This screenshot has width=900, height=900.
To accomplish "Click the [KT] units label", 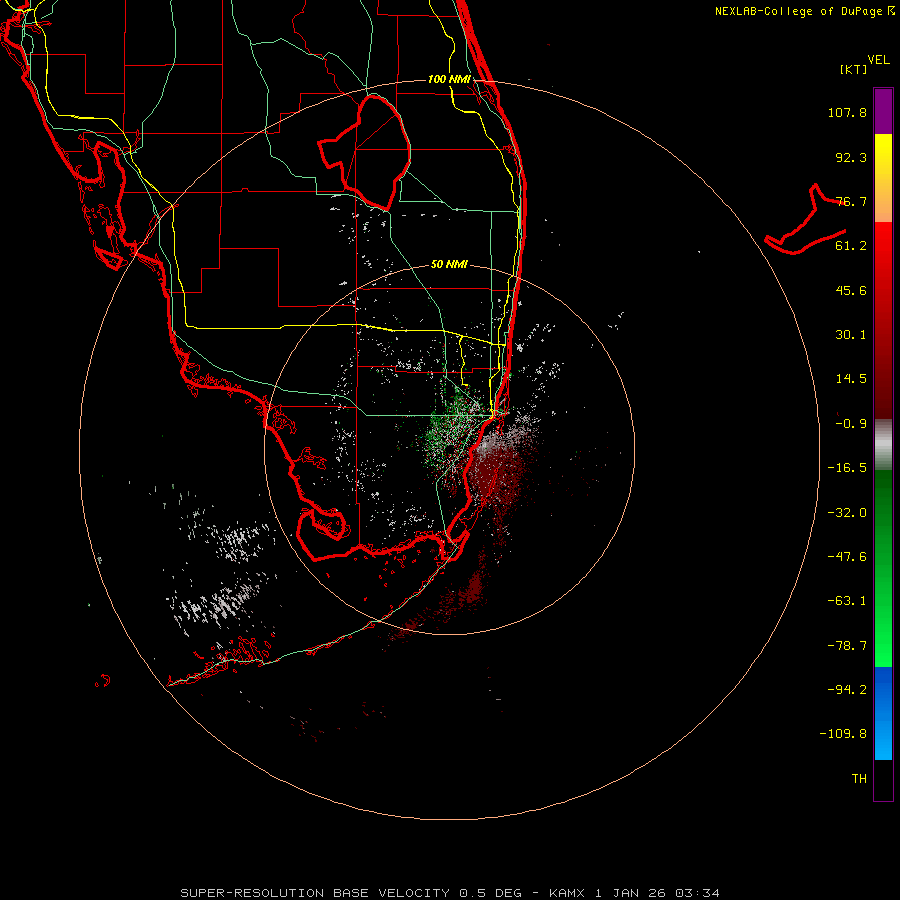I will click(x=854, y=69).
